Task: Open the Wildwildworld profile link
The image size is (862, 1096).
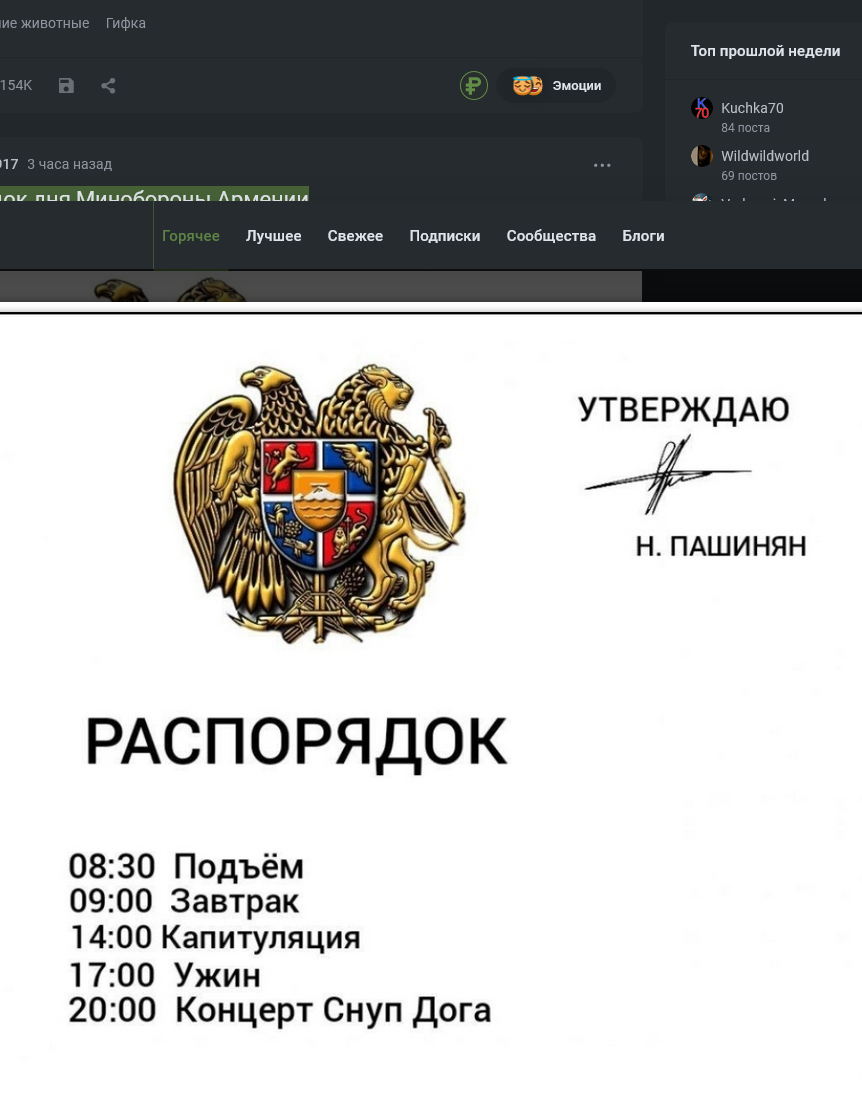Action: point(765,156)
